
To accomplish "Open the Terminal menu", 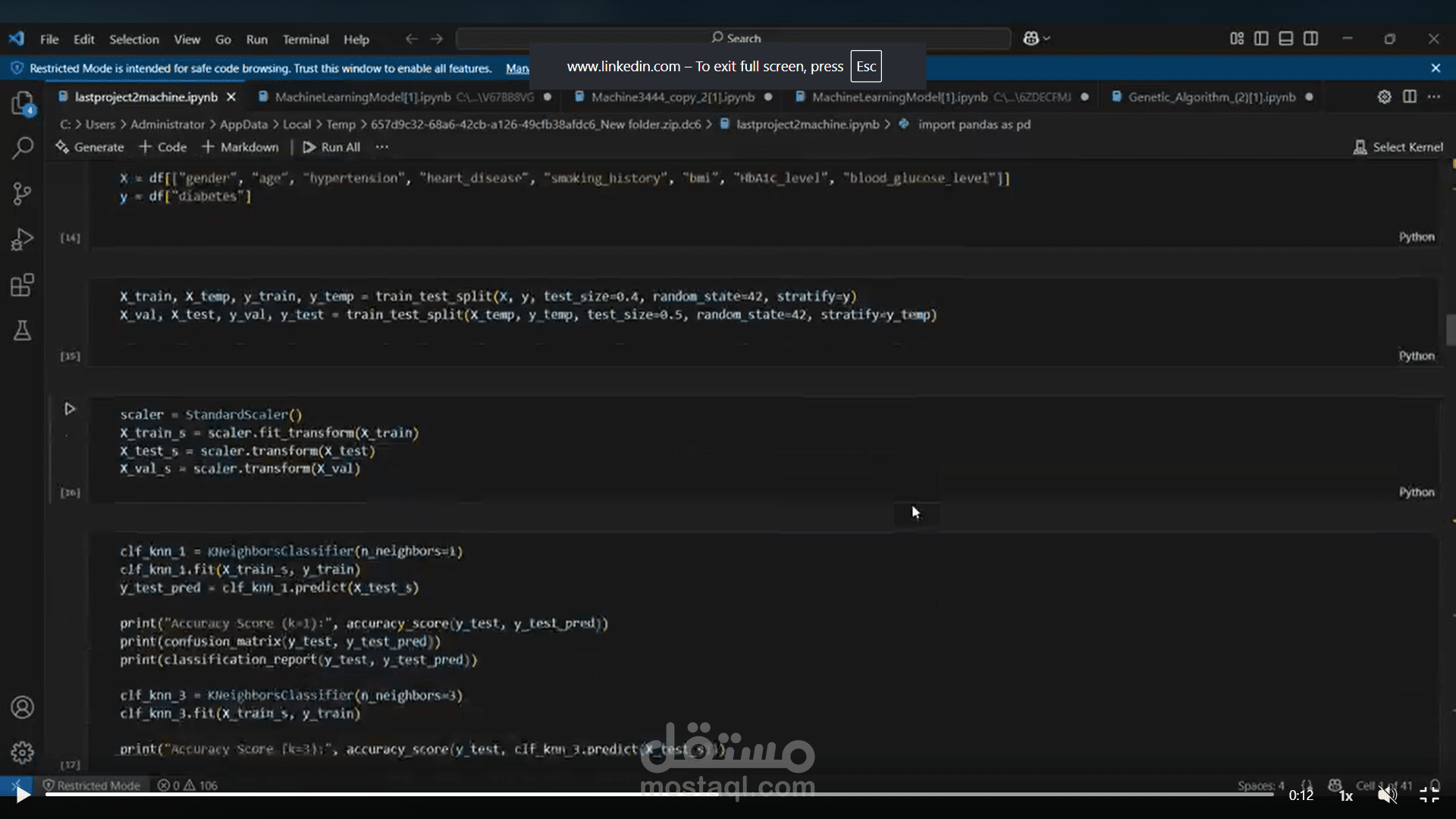I will [x=306, y=39].
